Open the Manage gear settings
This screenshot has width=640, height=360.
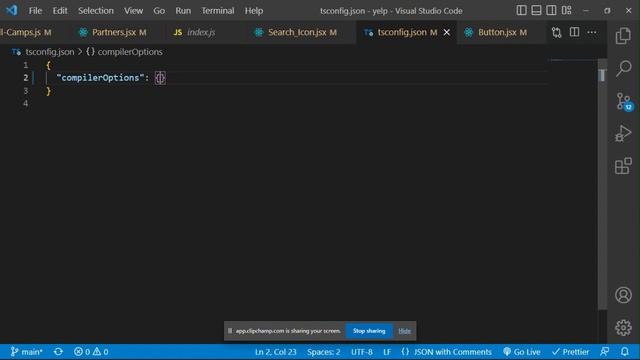[623, 327]
